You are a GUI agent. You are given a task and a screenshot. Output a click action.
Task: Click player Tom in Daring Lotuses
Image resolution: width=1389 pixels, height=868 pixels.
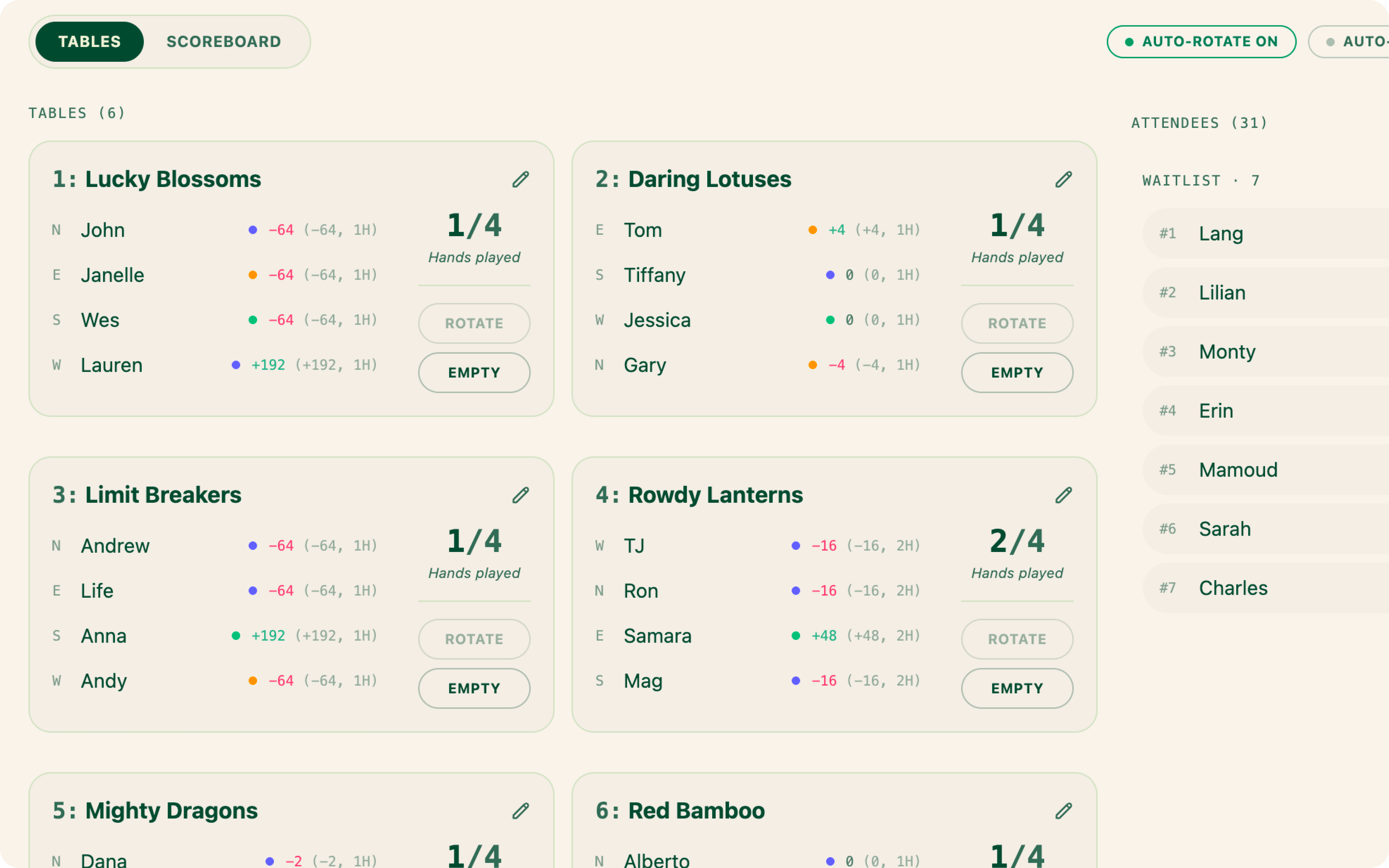click(643, 230)
